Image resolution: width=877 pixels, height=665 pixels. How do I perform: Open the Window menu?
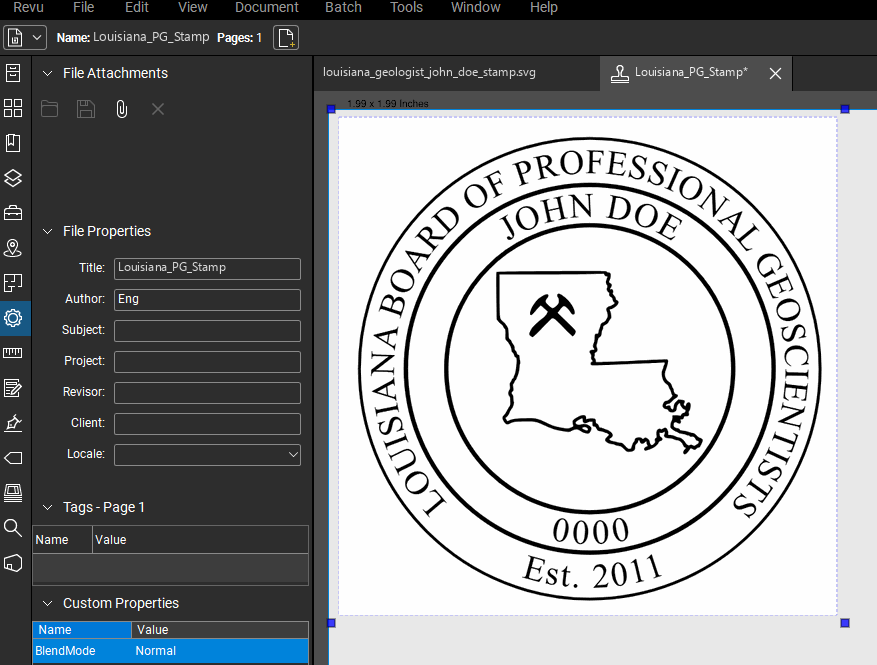point(475,7)
